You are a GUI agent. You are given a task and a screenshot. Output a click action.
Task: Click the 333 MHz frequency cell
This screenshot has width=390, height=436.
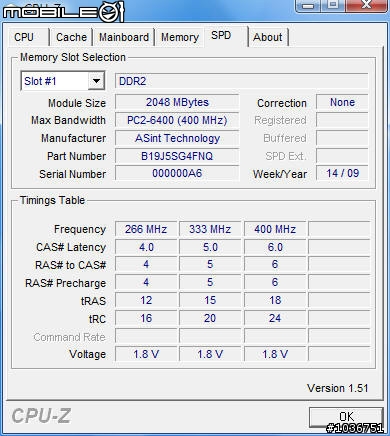point(210,229)
